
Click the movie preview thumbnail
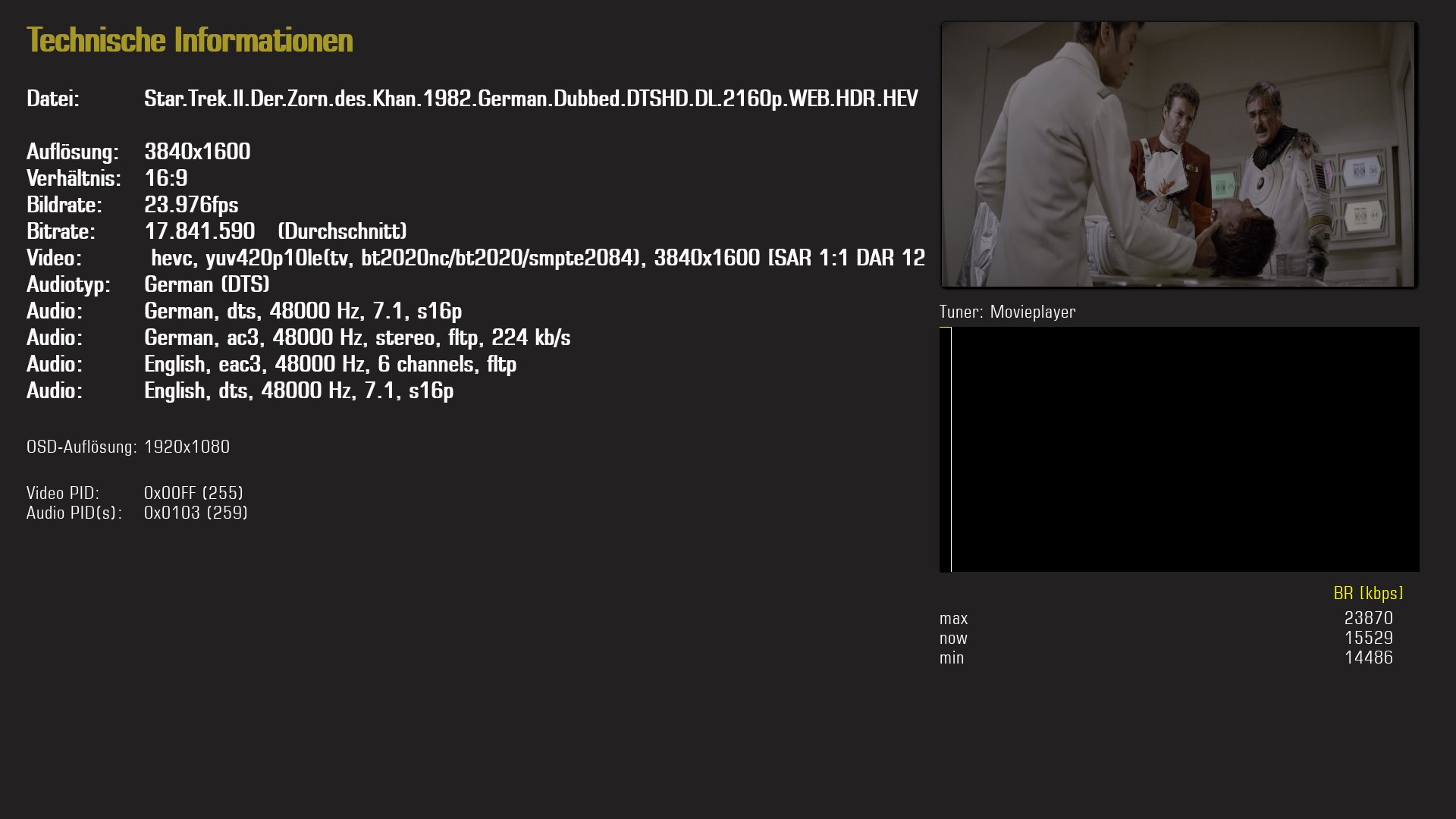[1178, 155]
